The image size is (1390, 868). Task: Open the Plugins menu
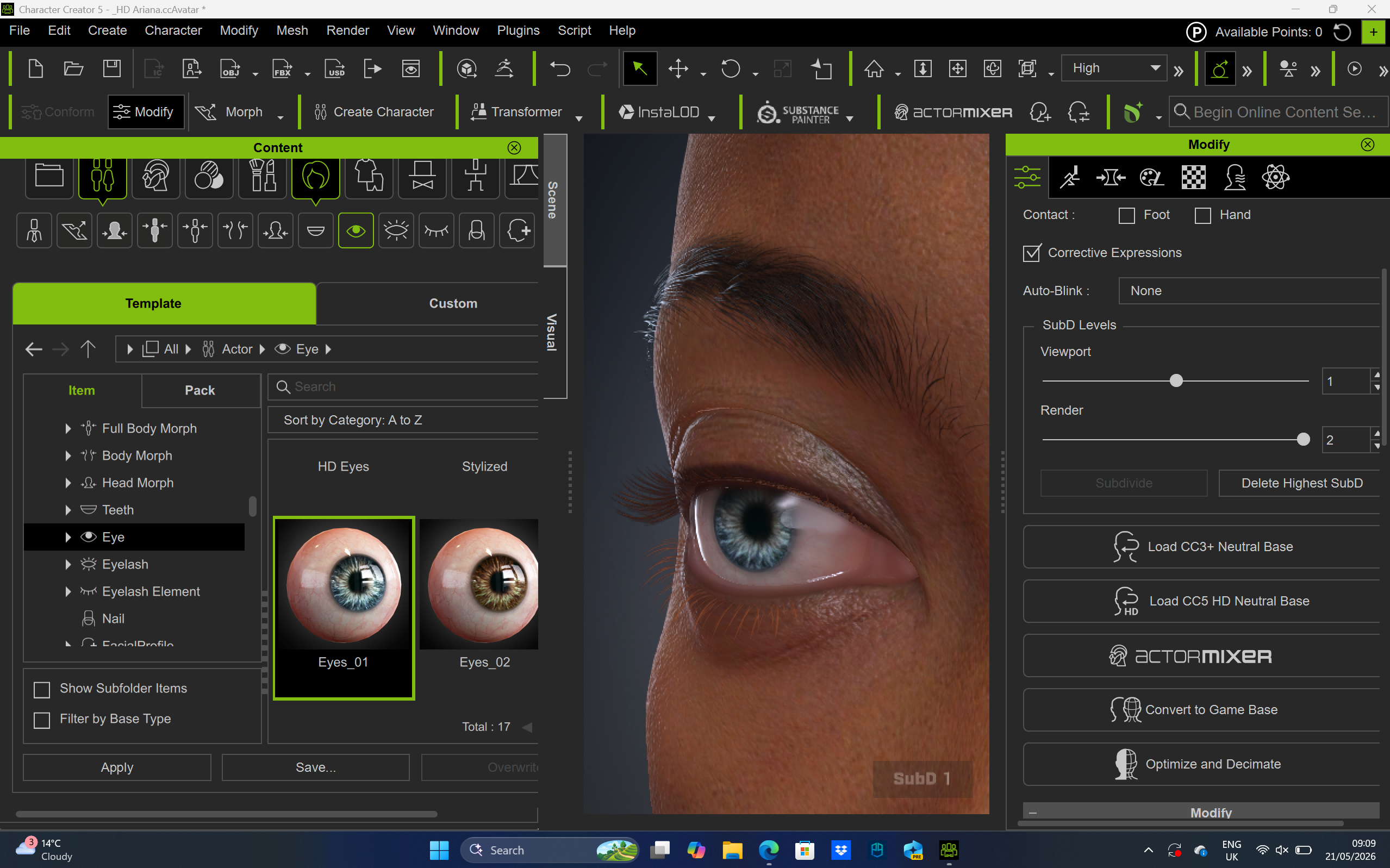(x=518, y=30)
